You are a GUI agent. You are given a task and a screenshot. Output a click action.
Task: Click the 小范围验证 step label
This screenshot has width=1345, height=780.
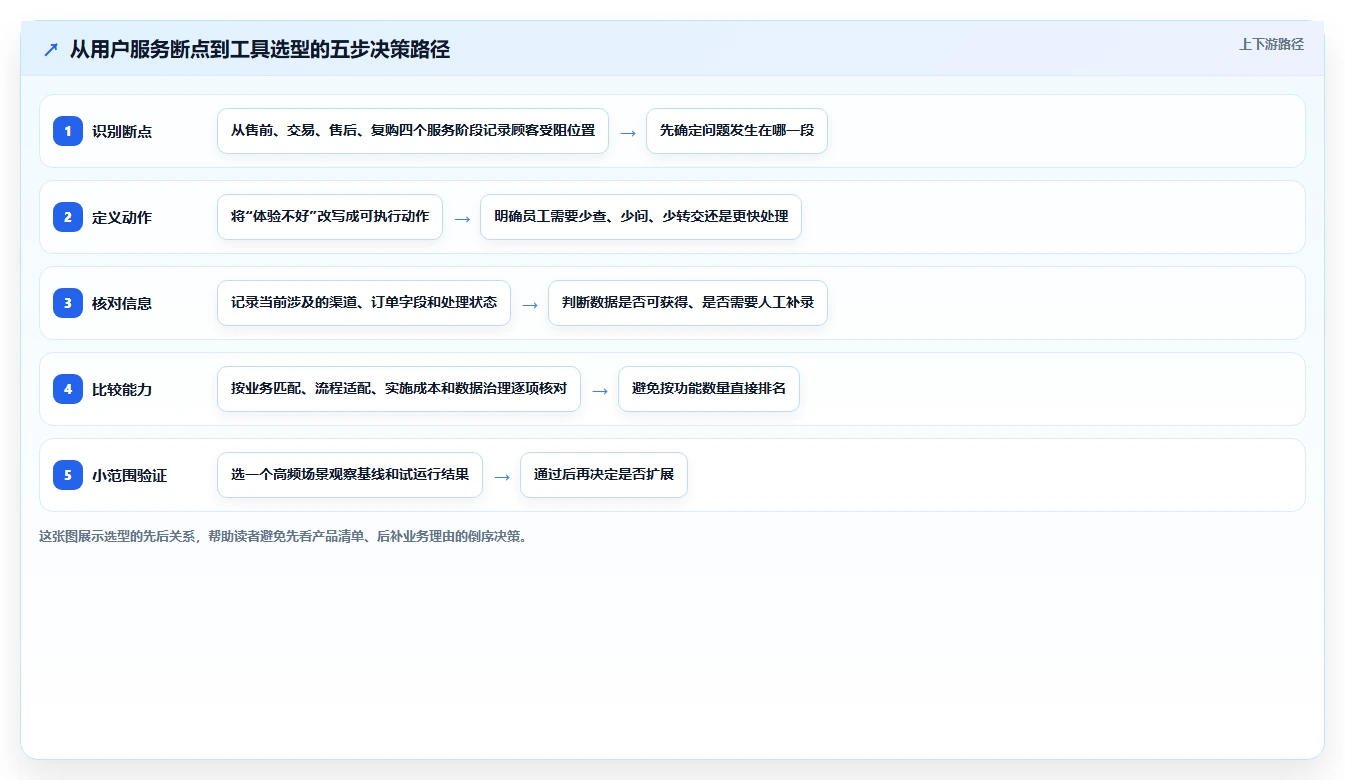(x=129, y=475)
